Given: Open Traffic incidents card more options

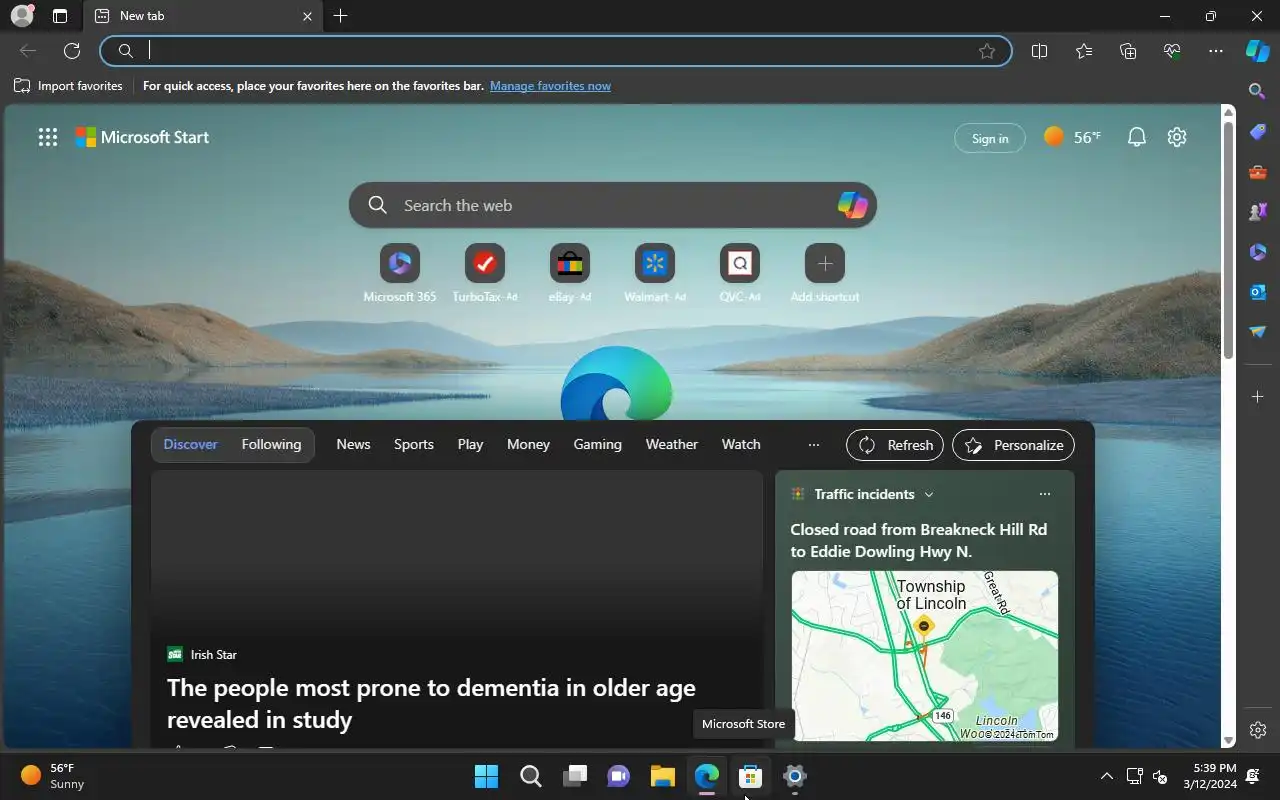Looking at the screenshot, I should 1045,494.
